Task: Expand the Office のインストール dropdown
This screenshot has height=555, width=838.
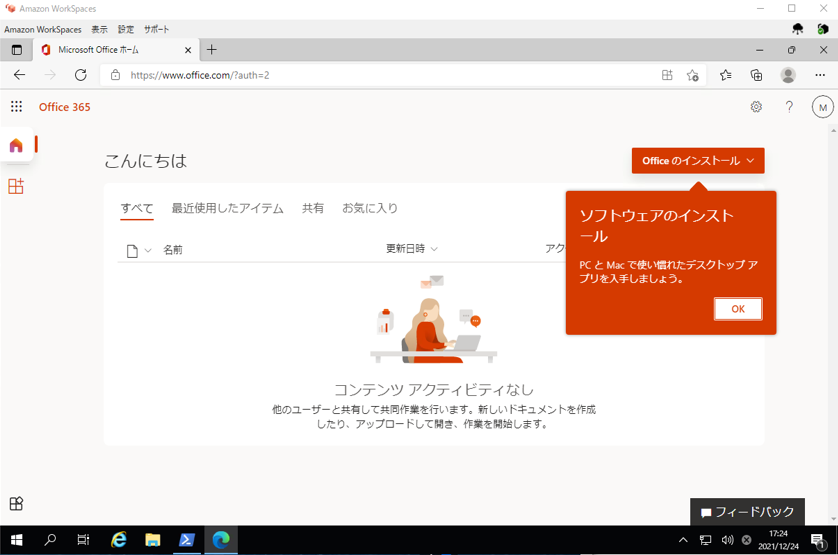Action: tap(698, 160)
